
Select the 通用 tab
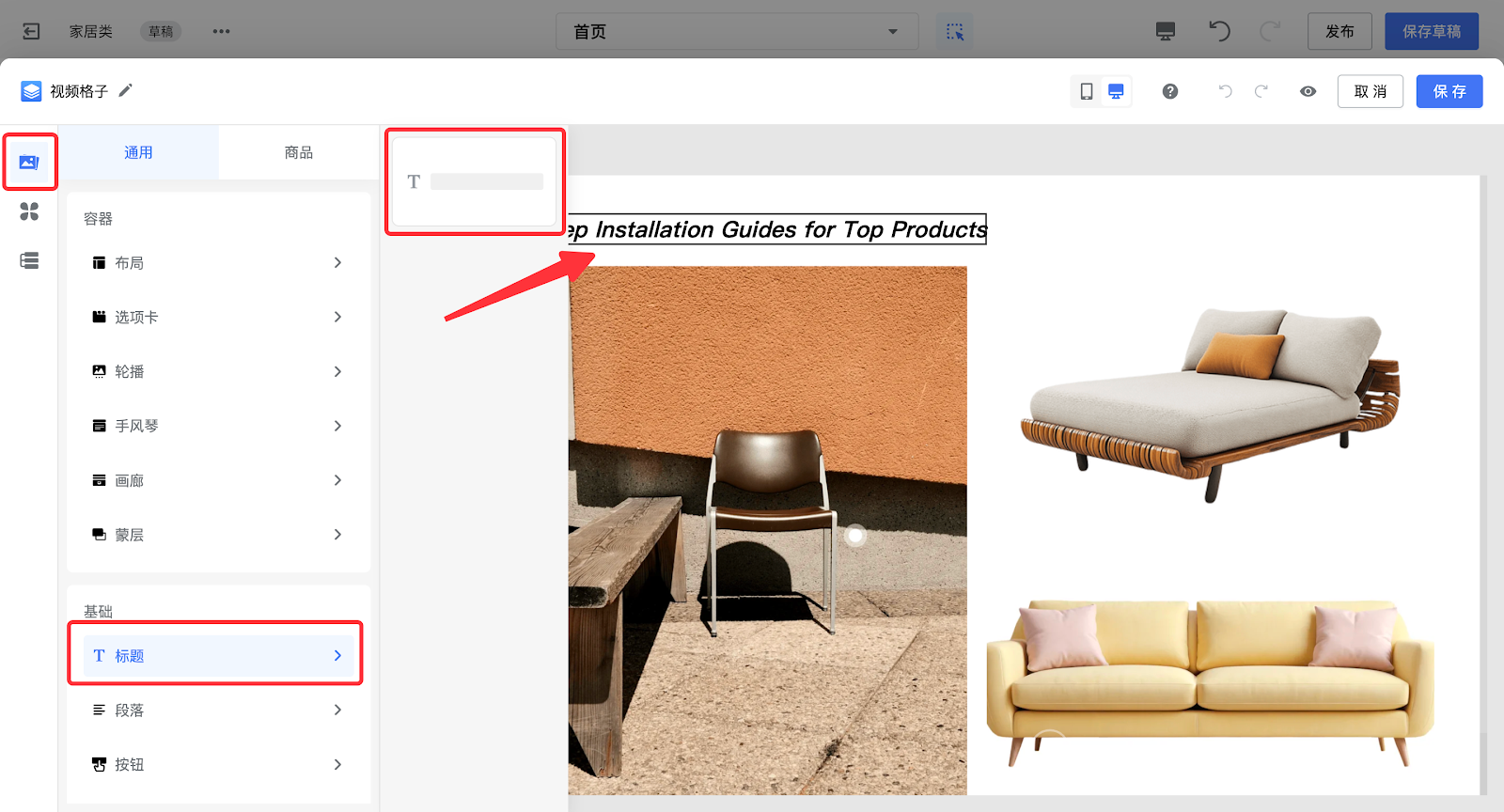pyautogui.click(x=138, y=152)
